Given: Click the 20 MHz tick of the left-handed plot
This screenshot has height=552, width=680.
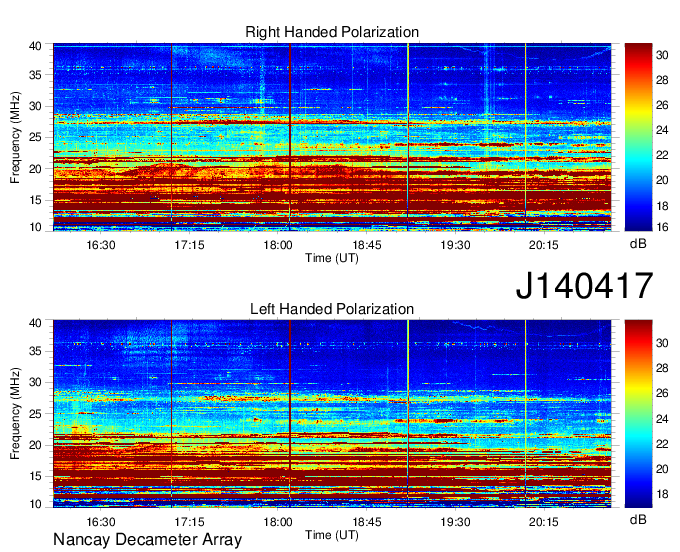Looking at the screenshot, I should (x=35, y=445).
